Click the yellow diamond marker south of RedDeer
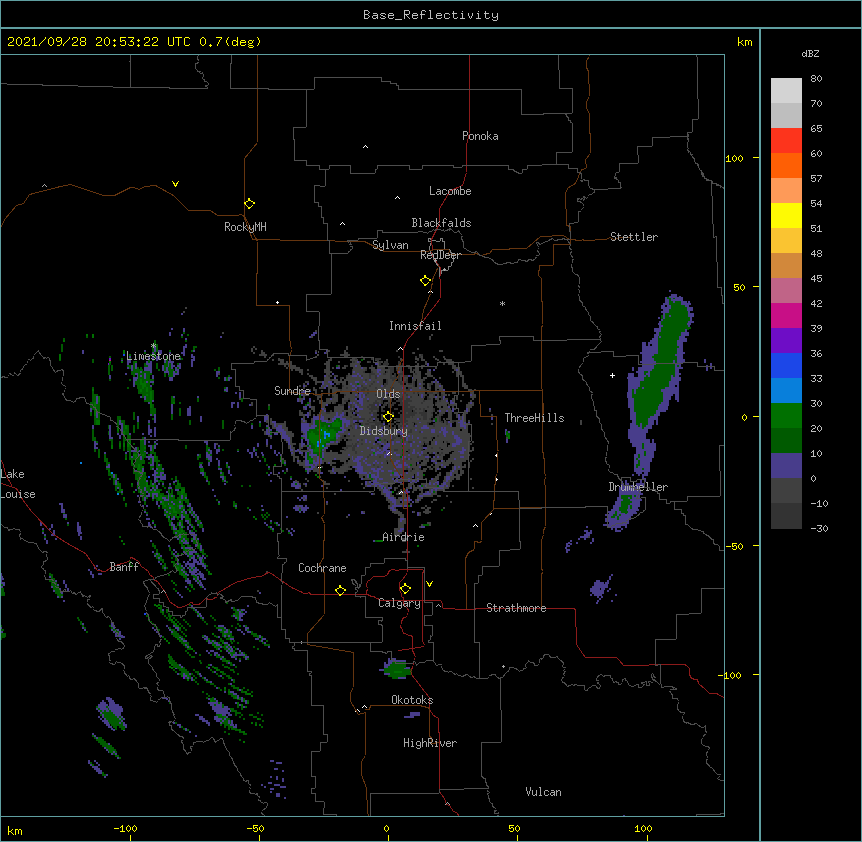The height and width of the screenshot is (842, 862). click(425, 281)
